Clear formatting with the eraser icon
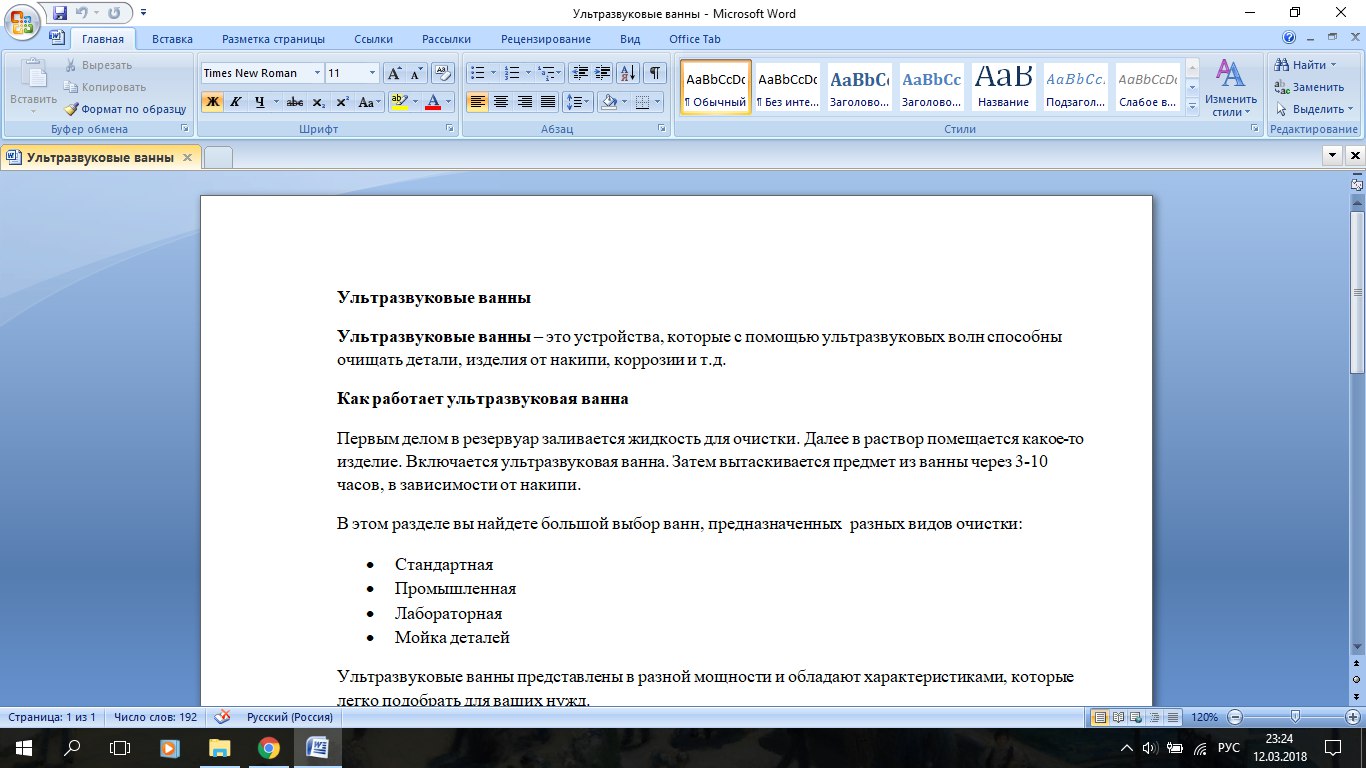Image resolution: width=1366 pixels, height=768 pixels. point(444,73)
